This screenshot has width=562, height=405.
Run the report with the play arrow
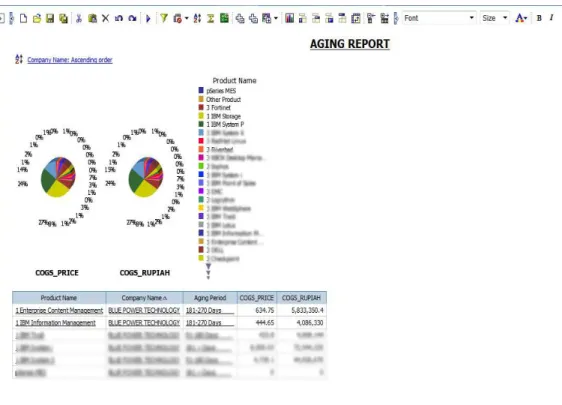(x=148, y=18)
